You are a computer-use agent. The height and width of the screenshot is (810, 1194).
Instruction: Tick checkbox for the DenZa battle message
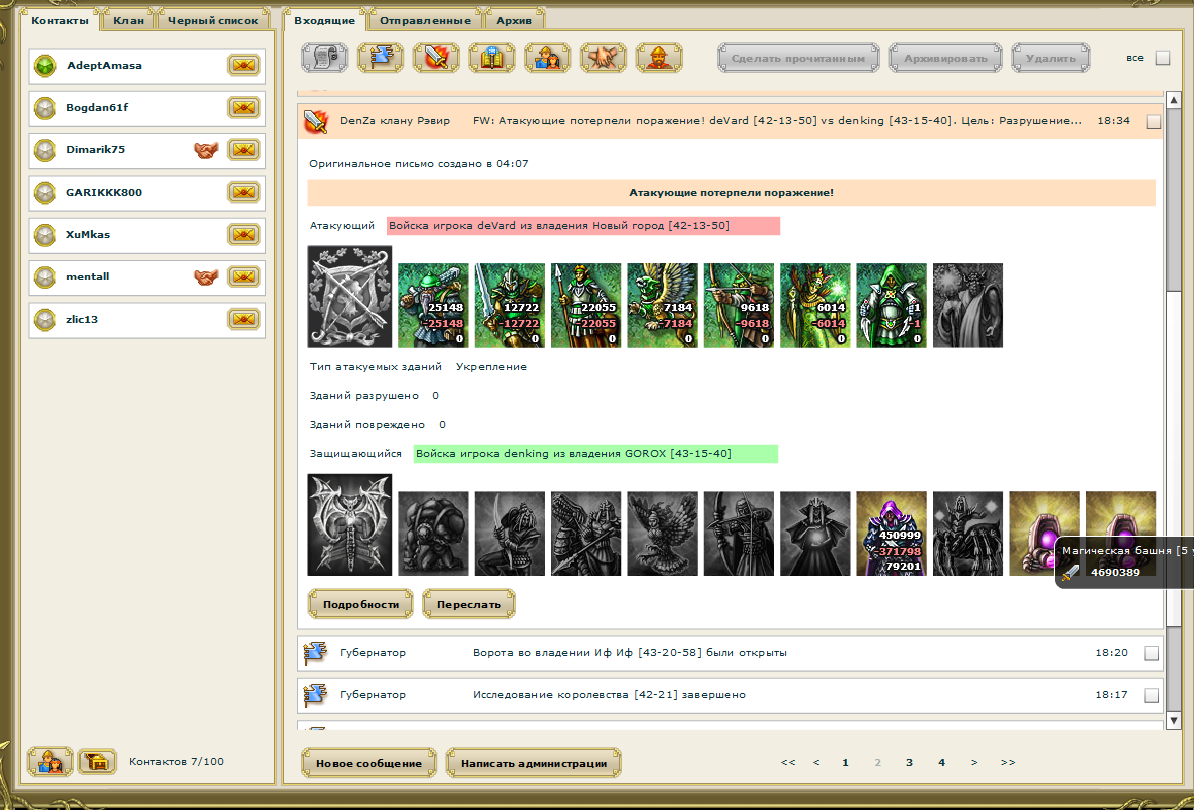point(1154,122)
